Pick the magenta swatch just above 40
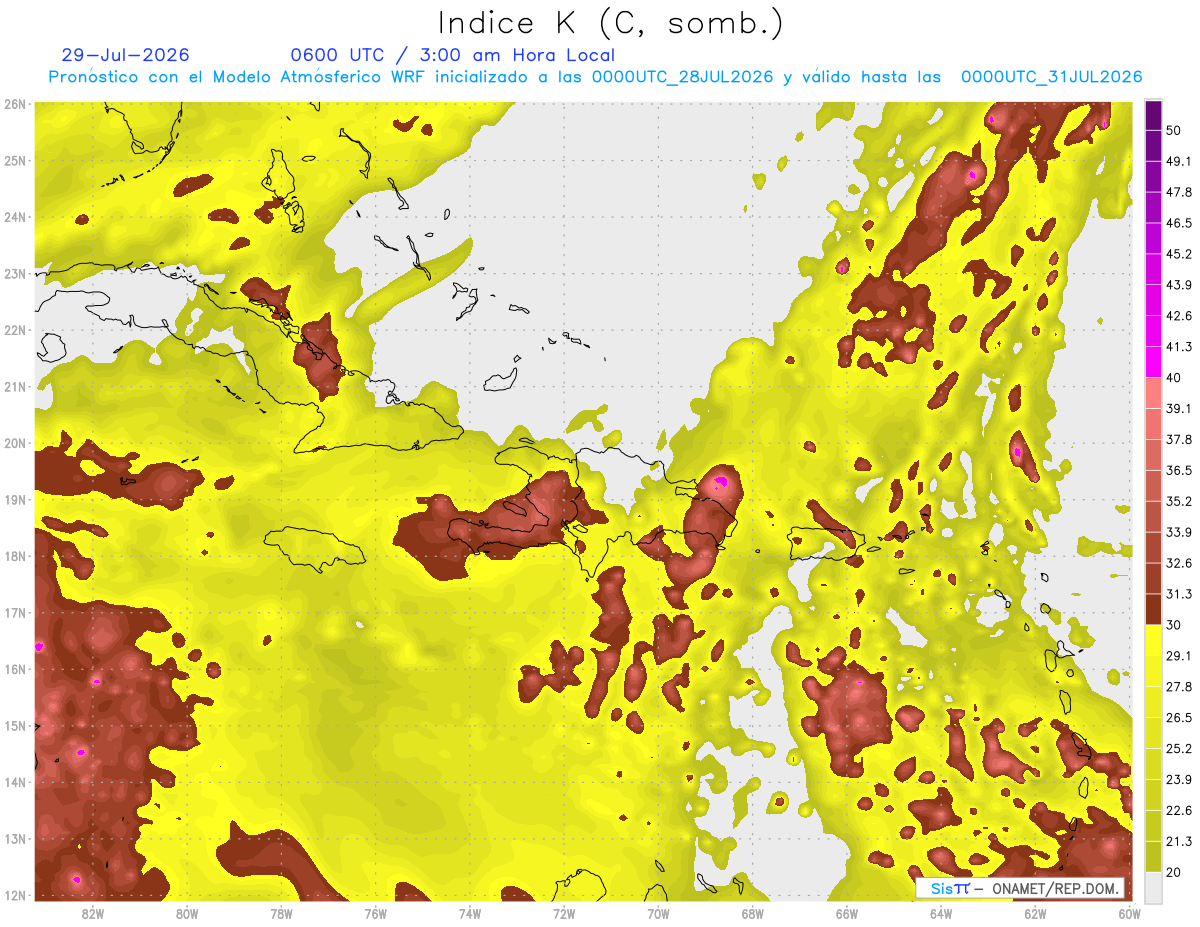 point(1153,362)
